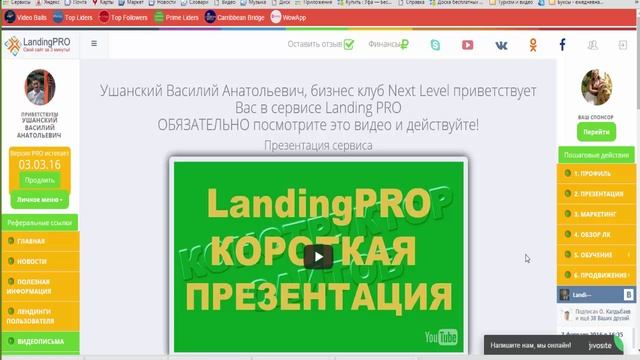The width and height of the screenshot is (640, 360).
Task: Click the Skype icon in header
Action: point(435,45)
